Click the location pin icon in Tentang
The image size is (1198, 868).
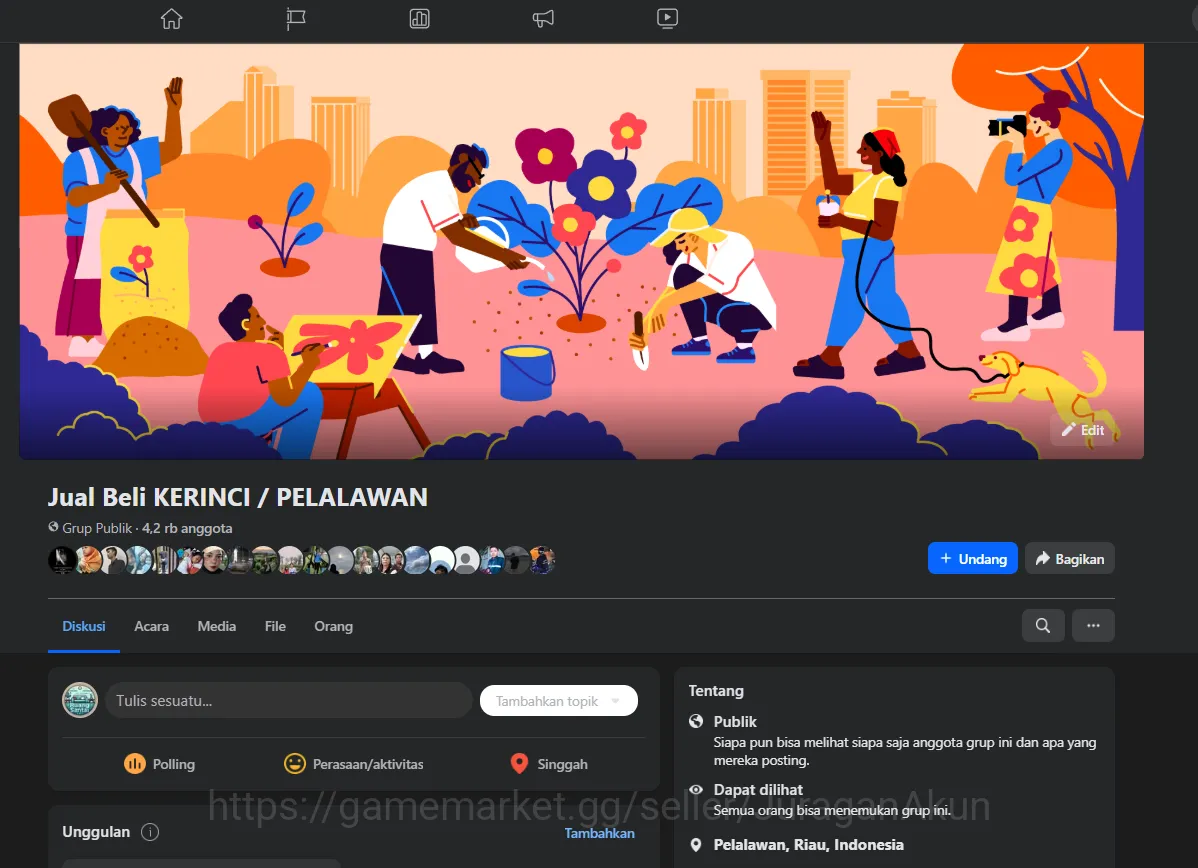tap(696, 845)
